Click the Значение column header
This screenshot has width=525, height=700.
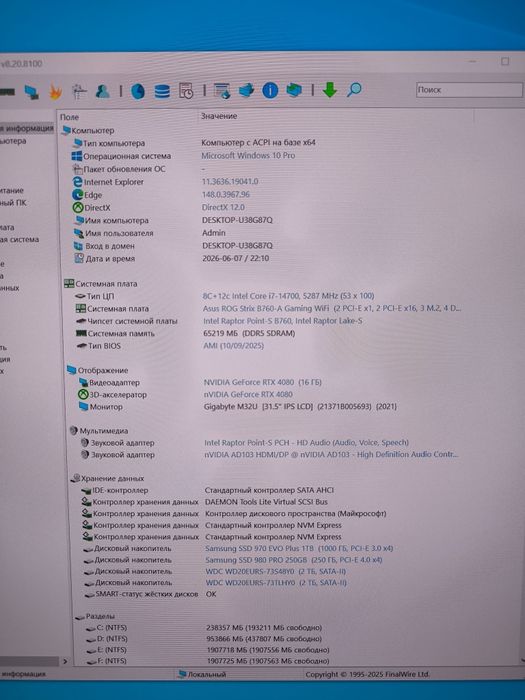coord(219,116)
